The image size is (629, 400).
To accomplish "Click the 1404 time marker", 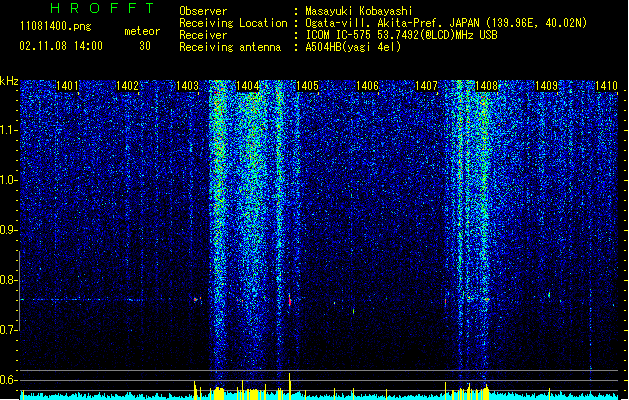I will pos(248,86).
